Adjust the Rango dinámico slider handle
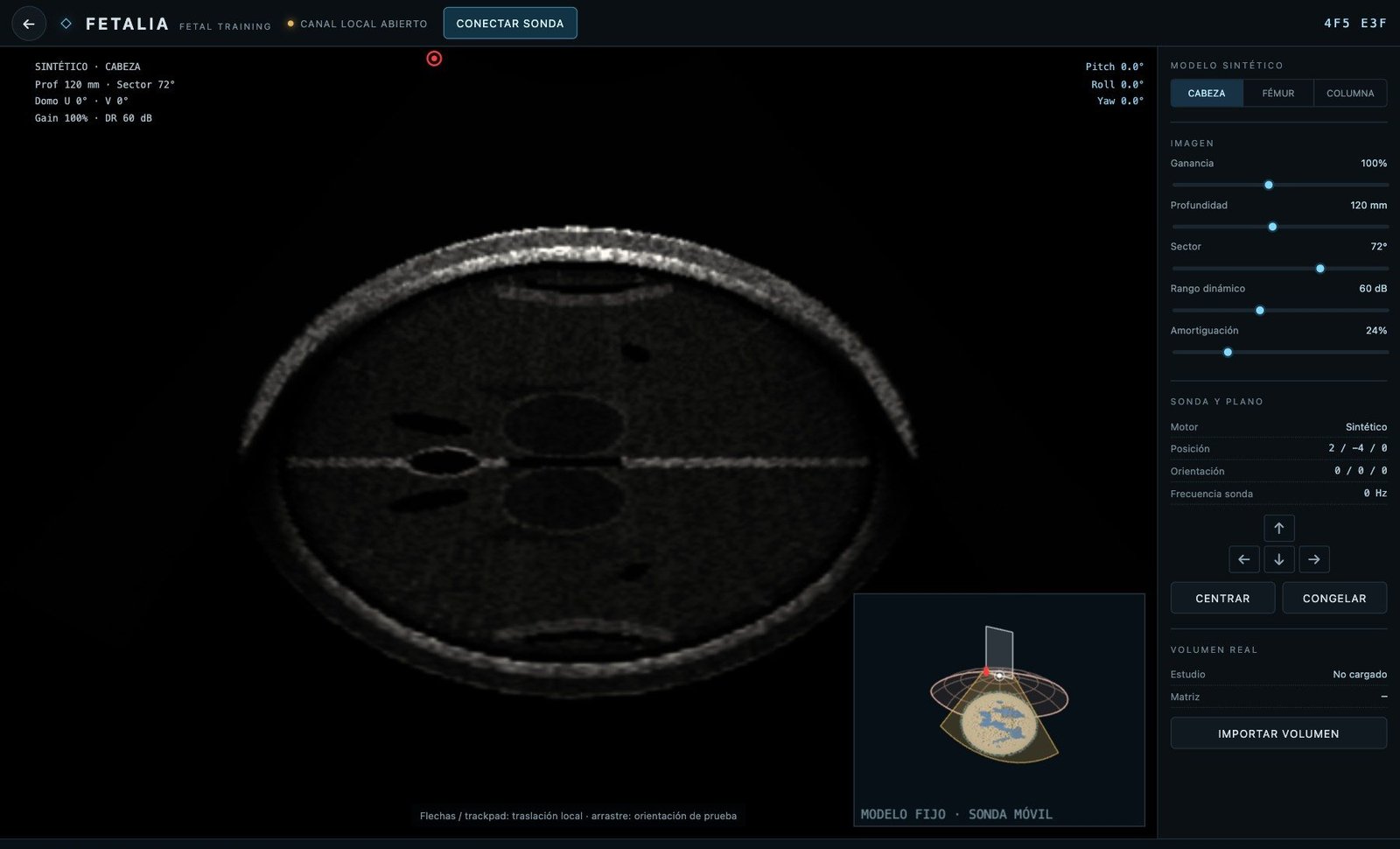Viewport: 1400px width, 849px height. 1260,310
